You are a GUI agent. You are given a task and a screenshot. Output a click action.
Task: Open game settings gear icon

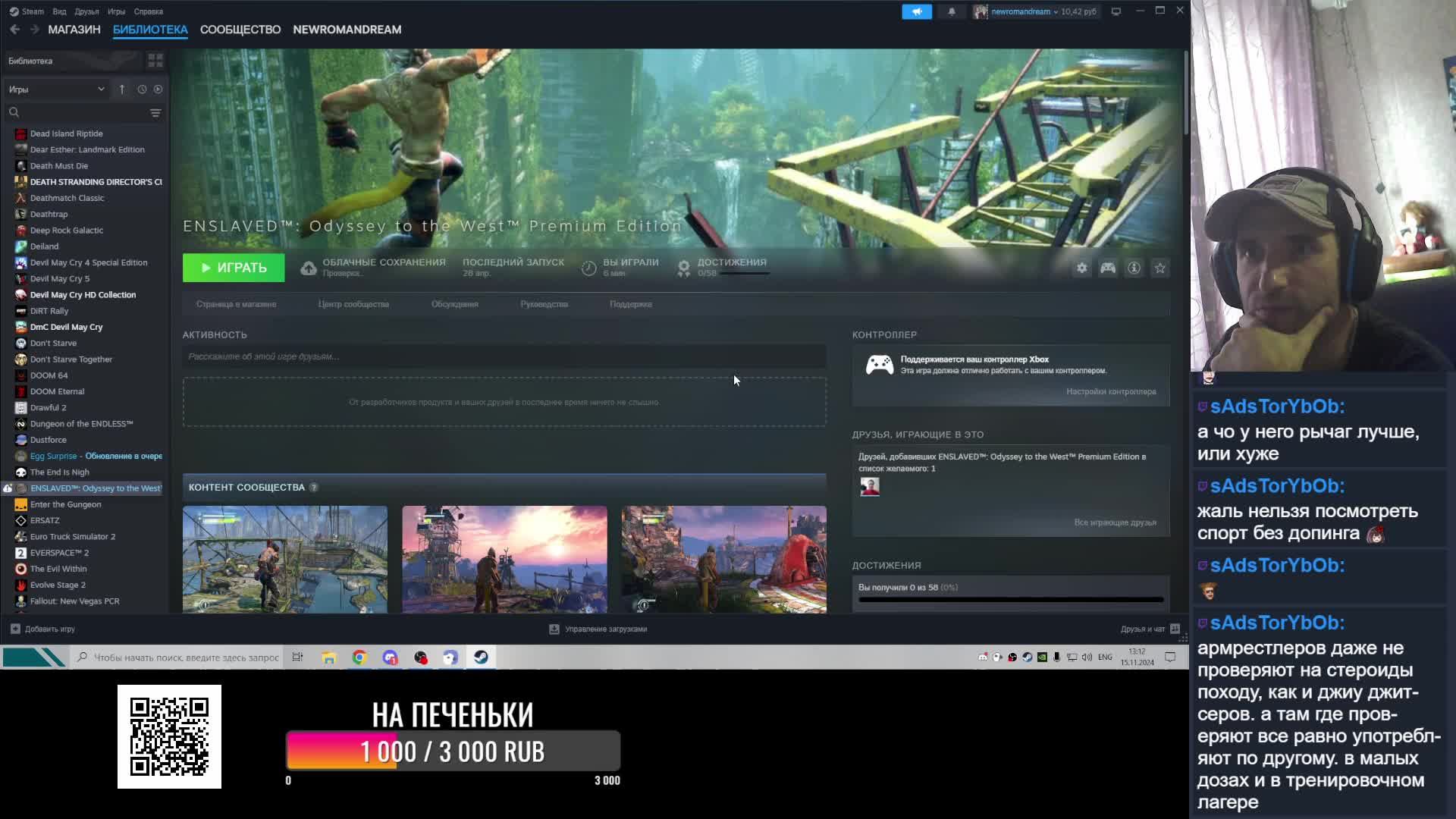(x=1082, y=268)
